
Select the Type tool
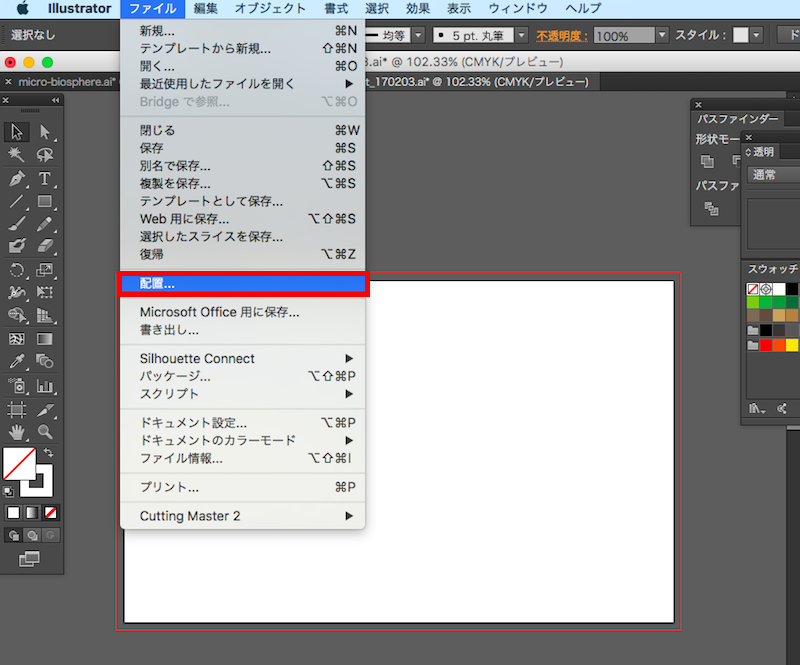pyautogui.click(x=45, y=179)
